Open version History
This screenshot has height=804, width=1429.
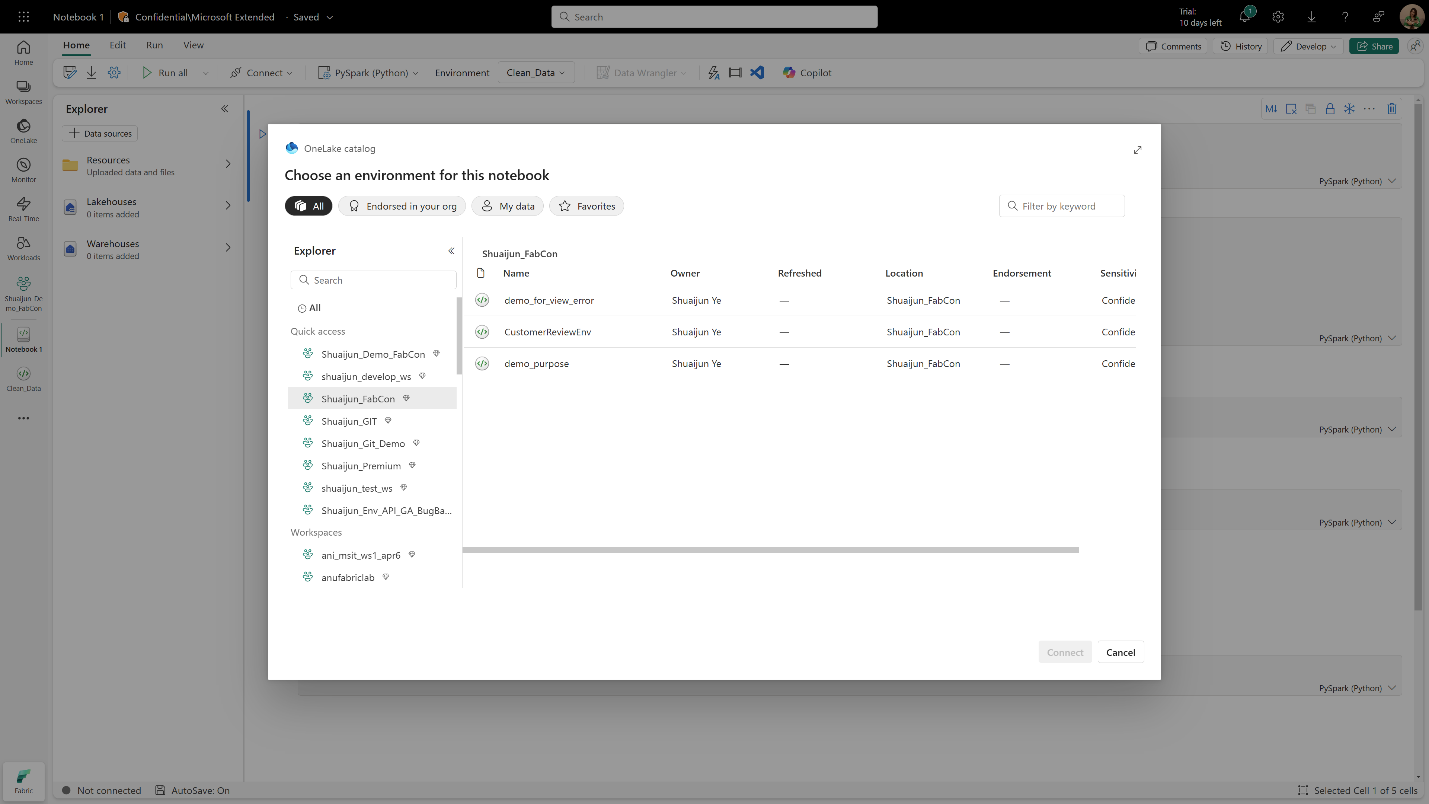pos(1241,46)
